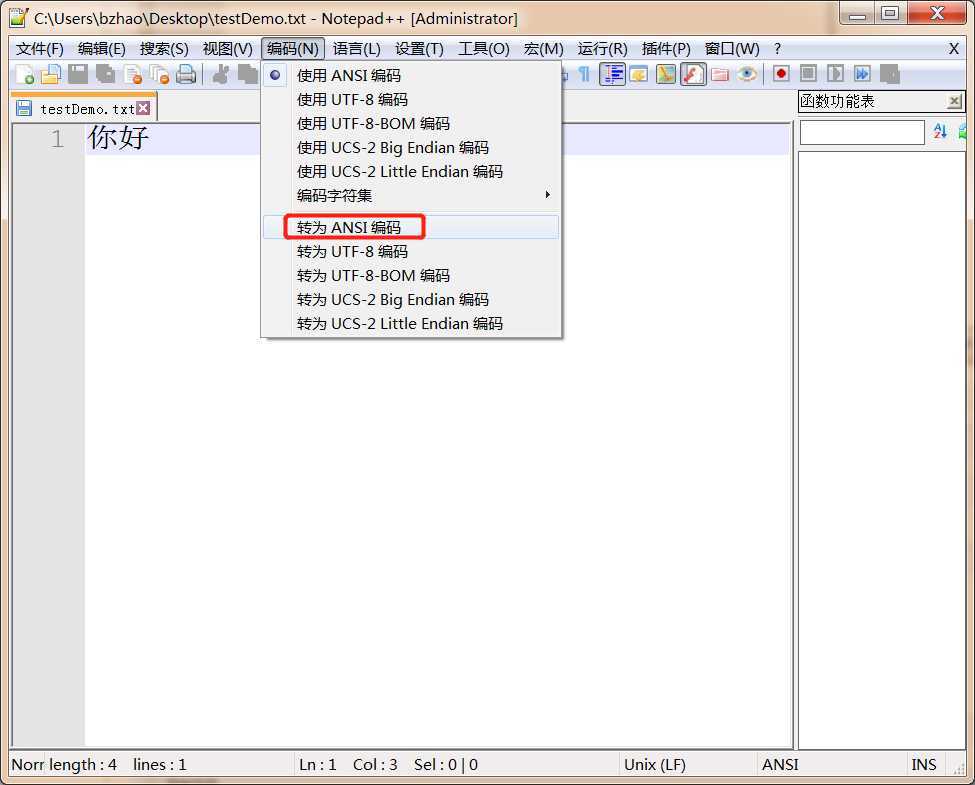Click the Ln : 1 Col : 3 status
This screenshot has height=785, width=975.
(457, 764)
